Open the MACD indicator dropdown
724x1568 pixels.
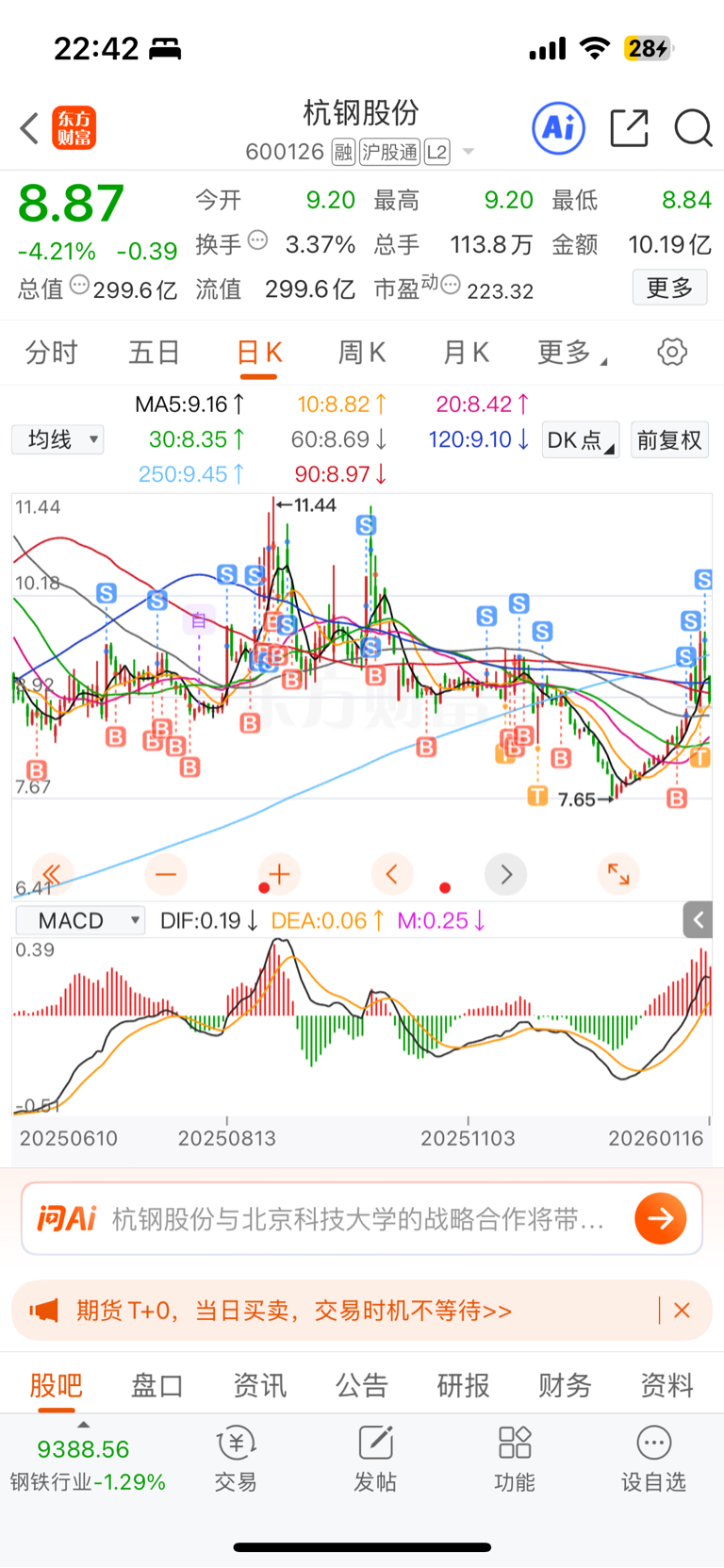click(80, 920)
